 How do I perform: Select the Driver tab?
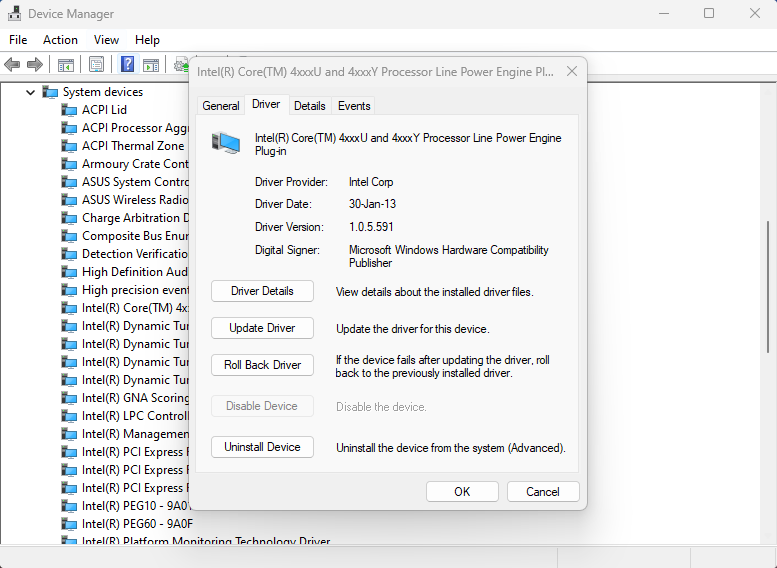pos(266,104)
